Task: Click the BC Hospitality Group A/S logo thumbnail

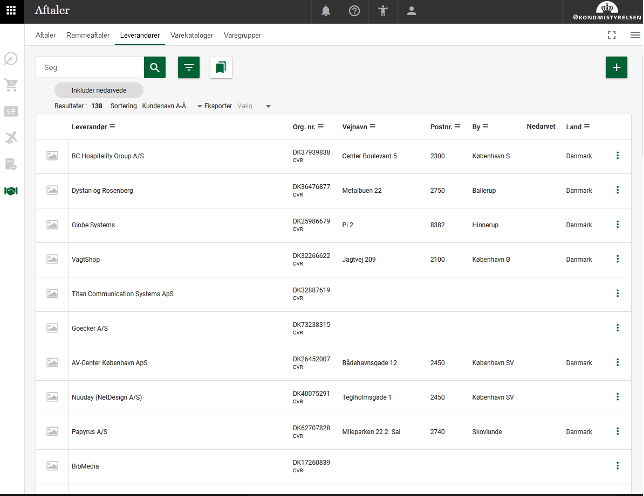Action: point(52,156)
